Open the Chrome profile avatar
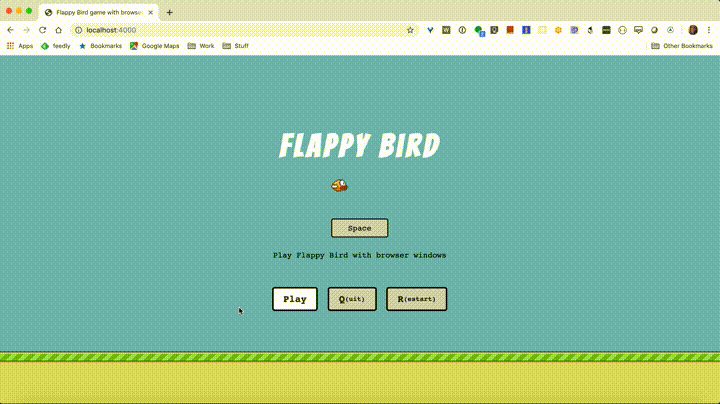 pyautogui.click(x=693, y=30)
